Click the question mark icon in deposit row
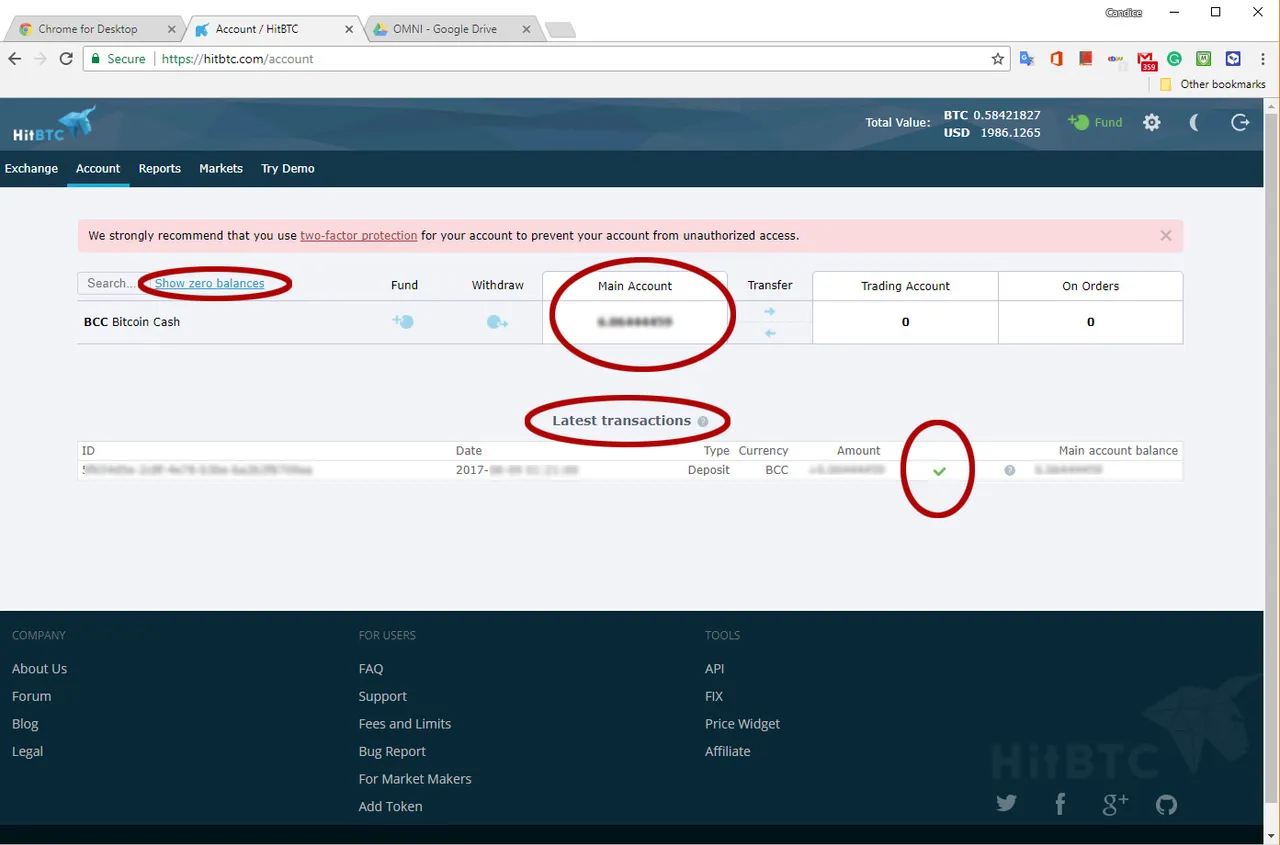The image size is (1280, 845). coord(1009,470)
